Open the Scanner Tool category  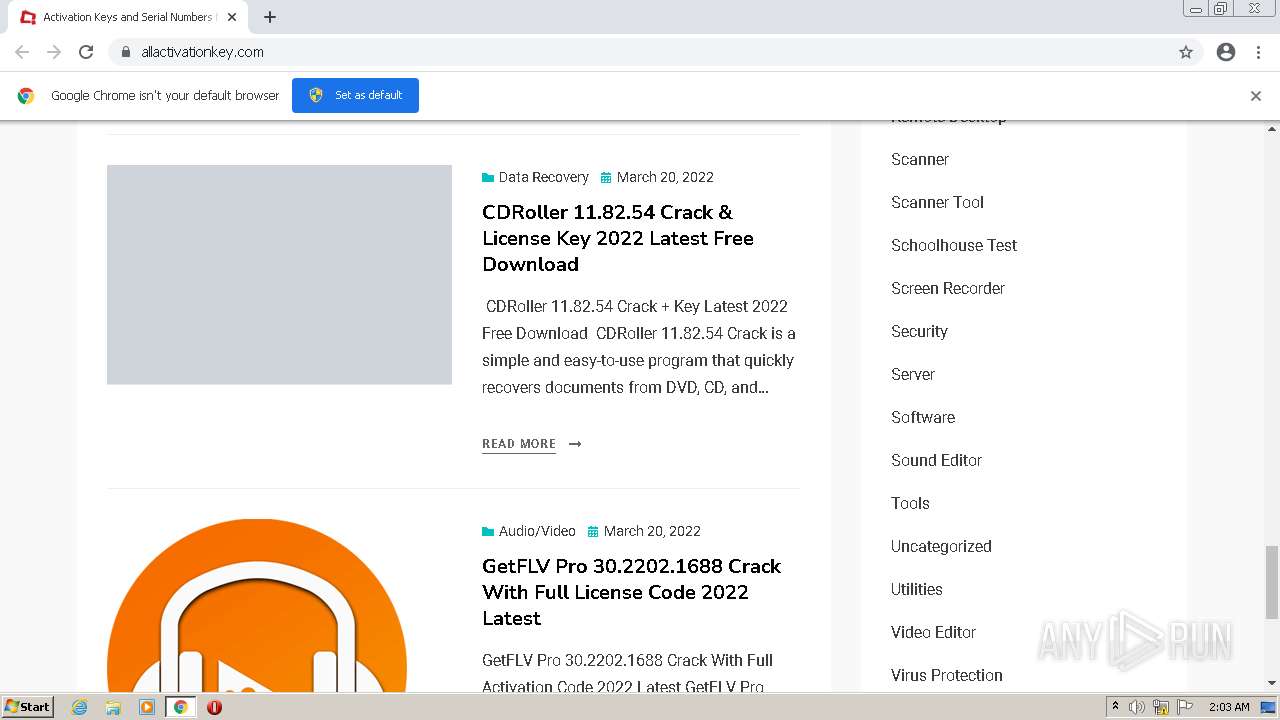click(x=937, y=202)
